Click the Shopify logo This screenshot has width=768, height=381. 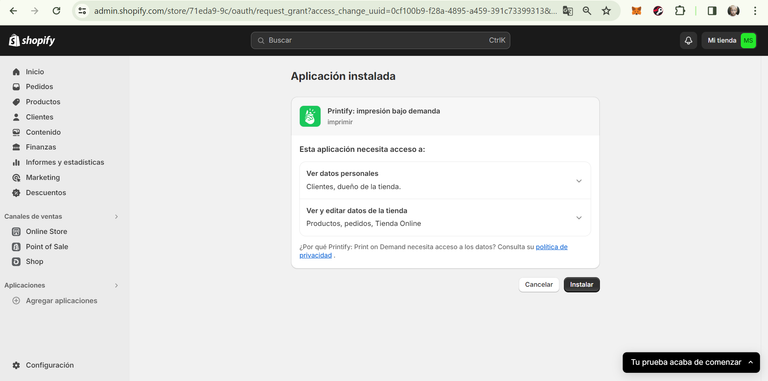click(32, 41)
